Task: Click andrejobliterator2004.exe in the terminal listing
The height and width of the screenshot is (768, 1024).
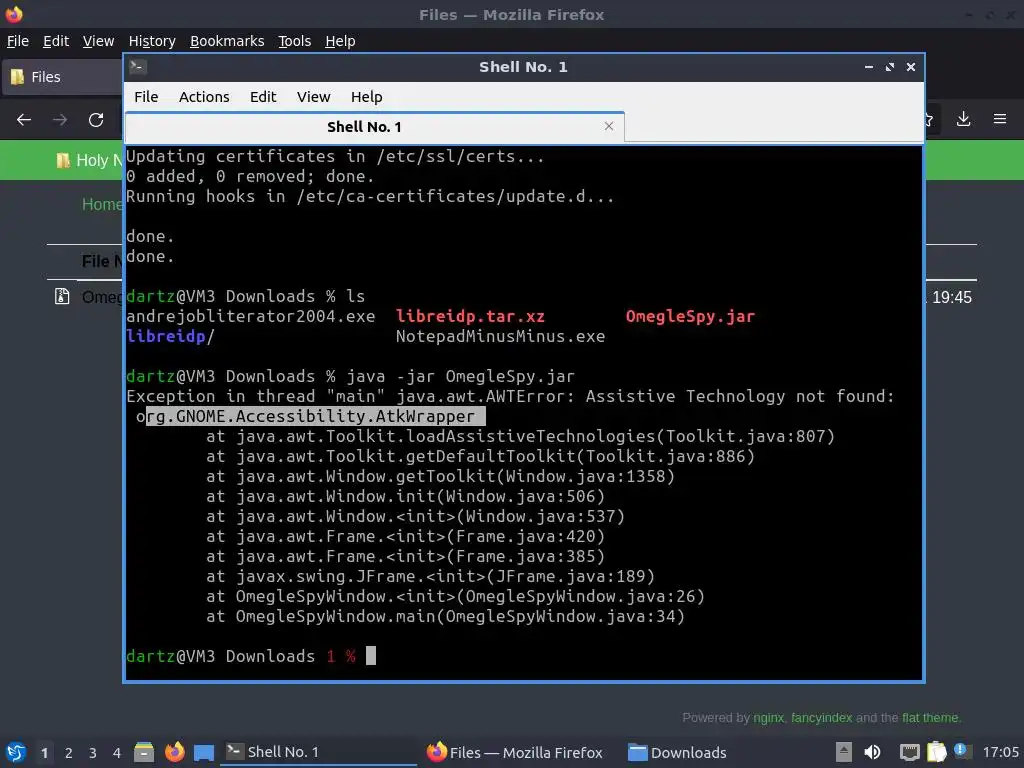Action: pyautogui.click(x=251, y=317)
